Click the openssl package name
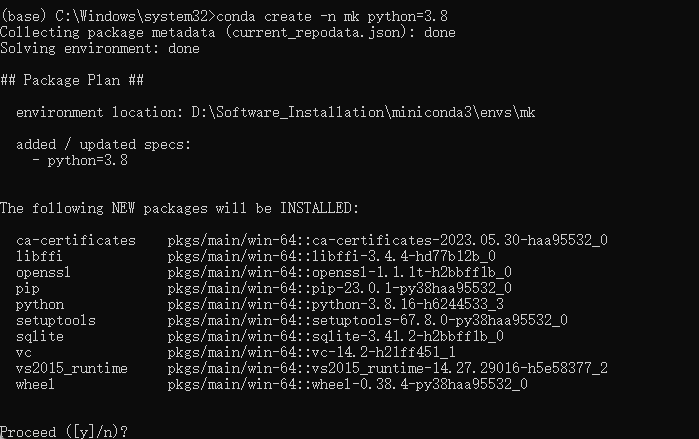This screenshot has height=439, width=699. point(43,272)
